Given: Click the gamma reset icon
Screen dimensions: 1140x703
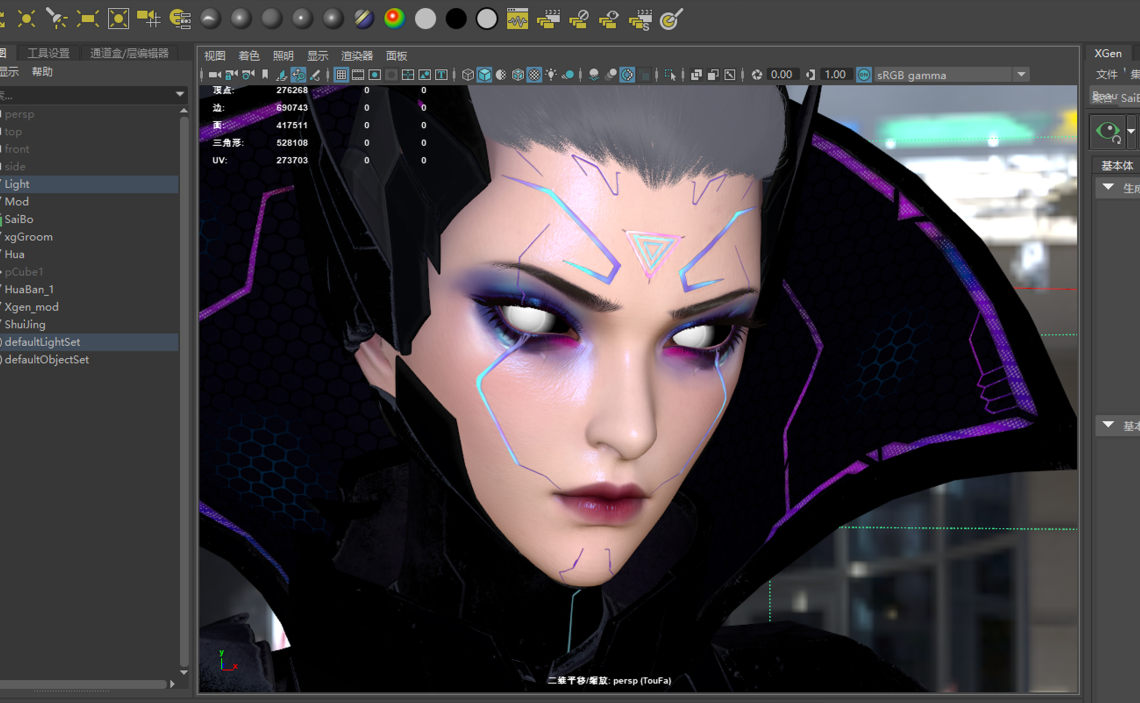Looking at the screenshot, I should pyautogui.click(x=810, y=75).
